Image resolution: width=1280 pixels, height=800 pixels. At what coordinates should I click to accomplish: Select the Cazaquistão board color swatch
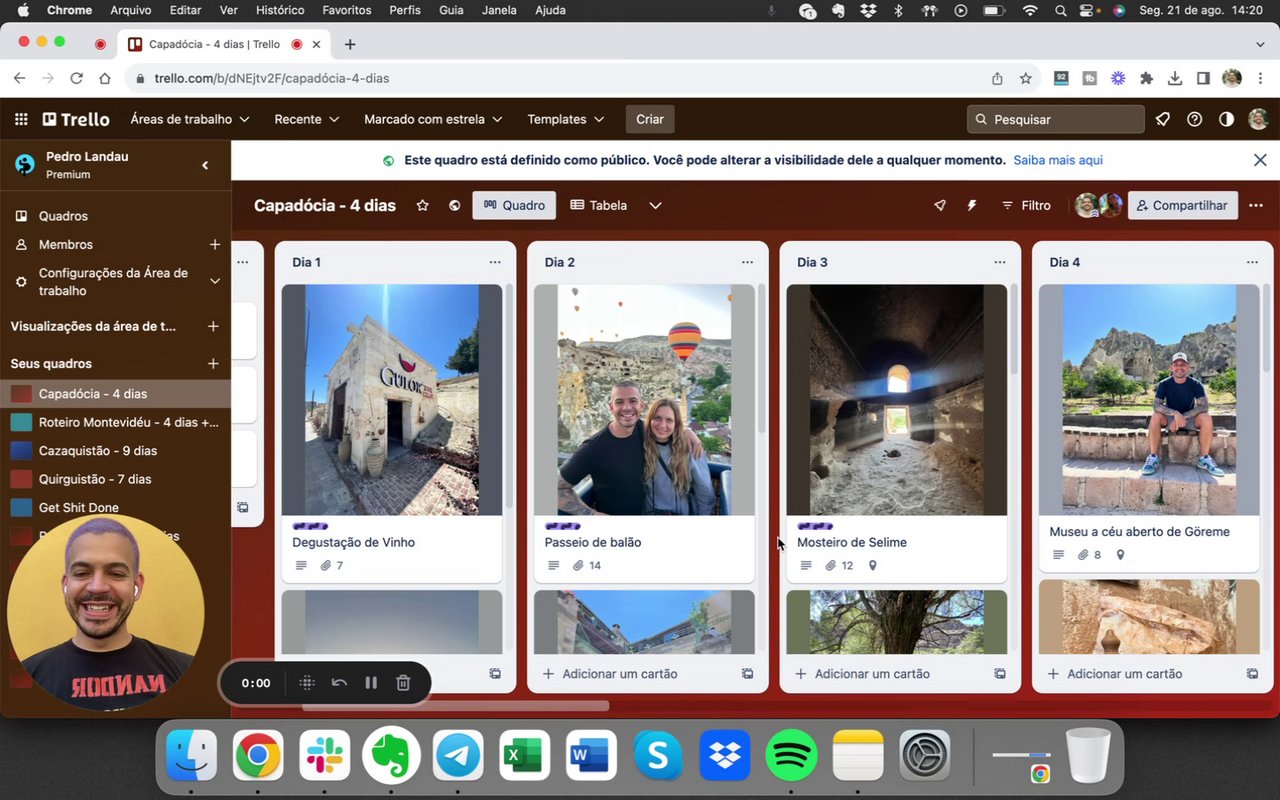tap(21, 451)
